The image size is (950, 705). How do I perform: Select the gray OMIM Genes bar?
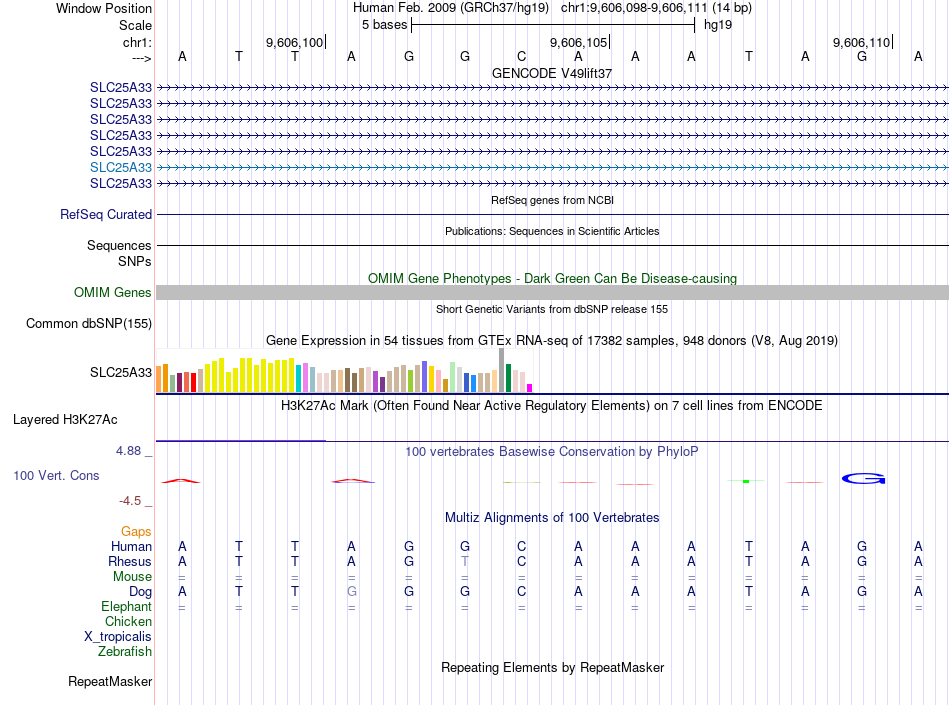pos(553,293)
